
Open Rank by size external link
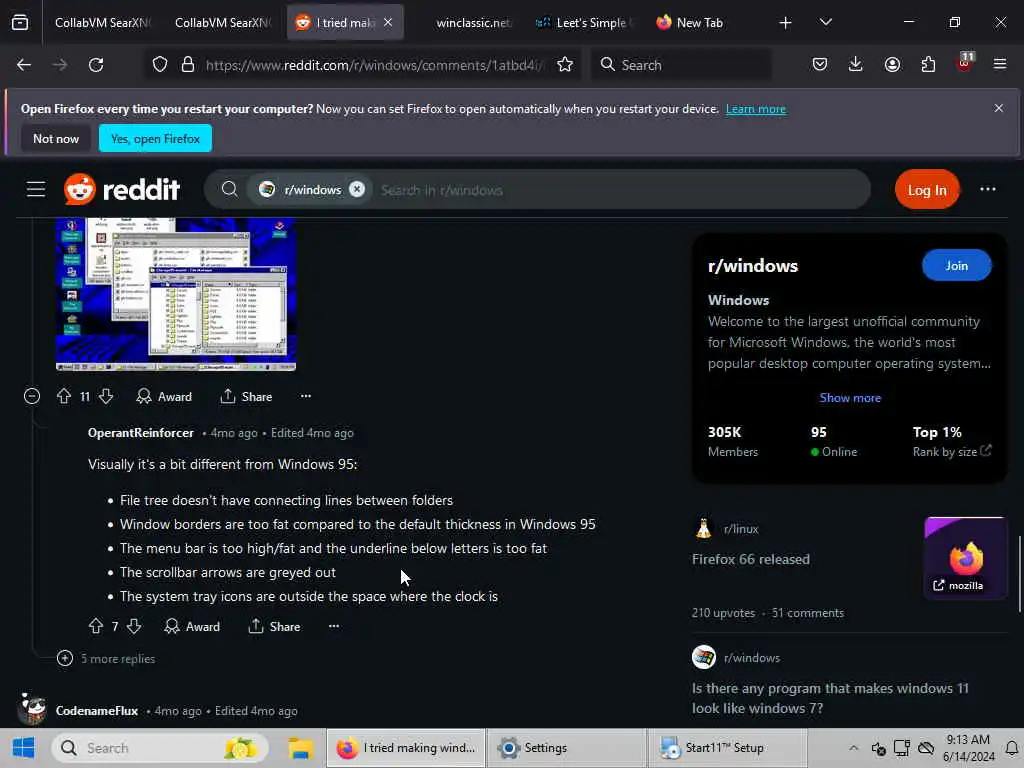pyautogui.click(x=952, y=451)
